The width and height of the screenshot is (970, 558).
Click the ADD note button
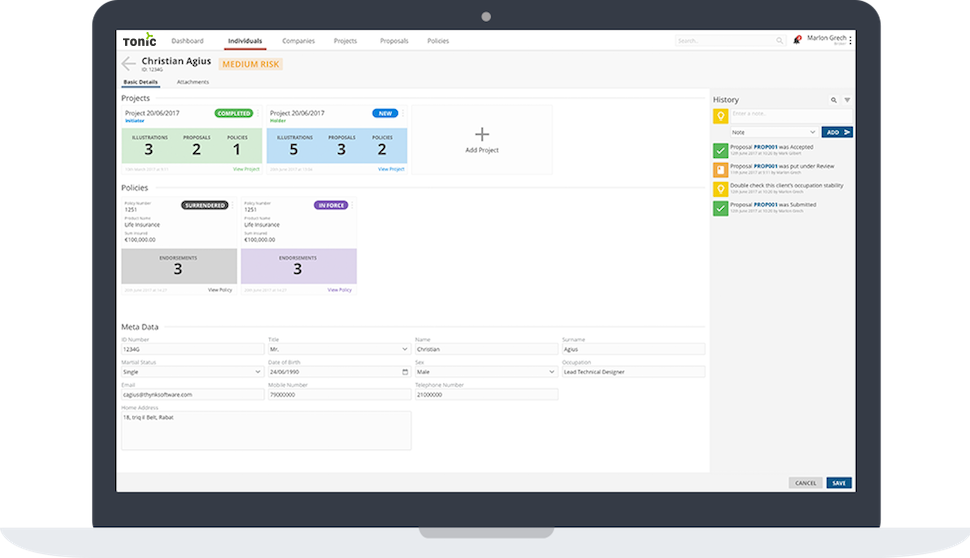837,132
